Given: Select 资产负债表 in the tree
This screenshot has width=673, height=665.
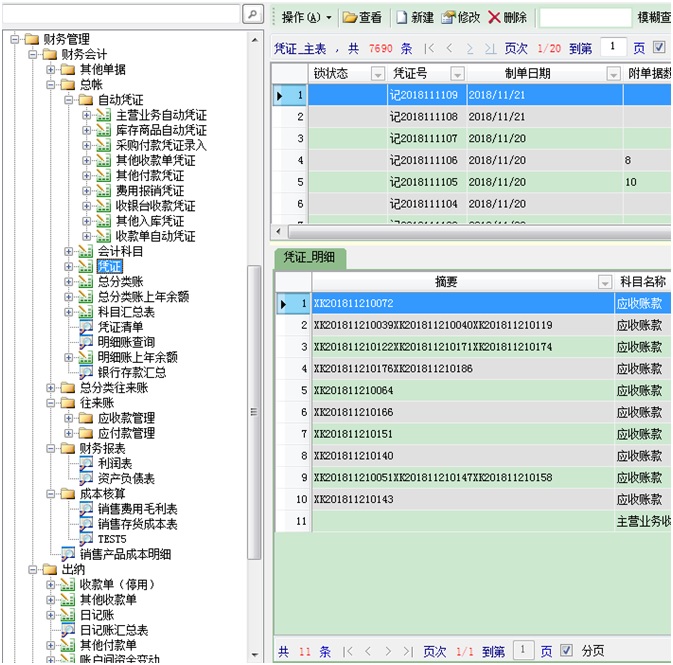Looking at the screenshot, I should click(125, 479).
